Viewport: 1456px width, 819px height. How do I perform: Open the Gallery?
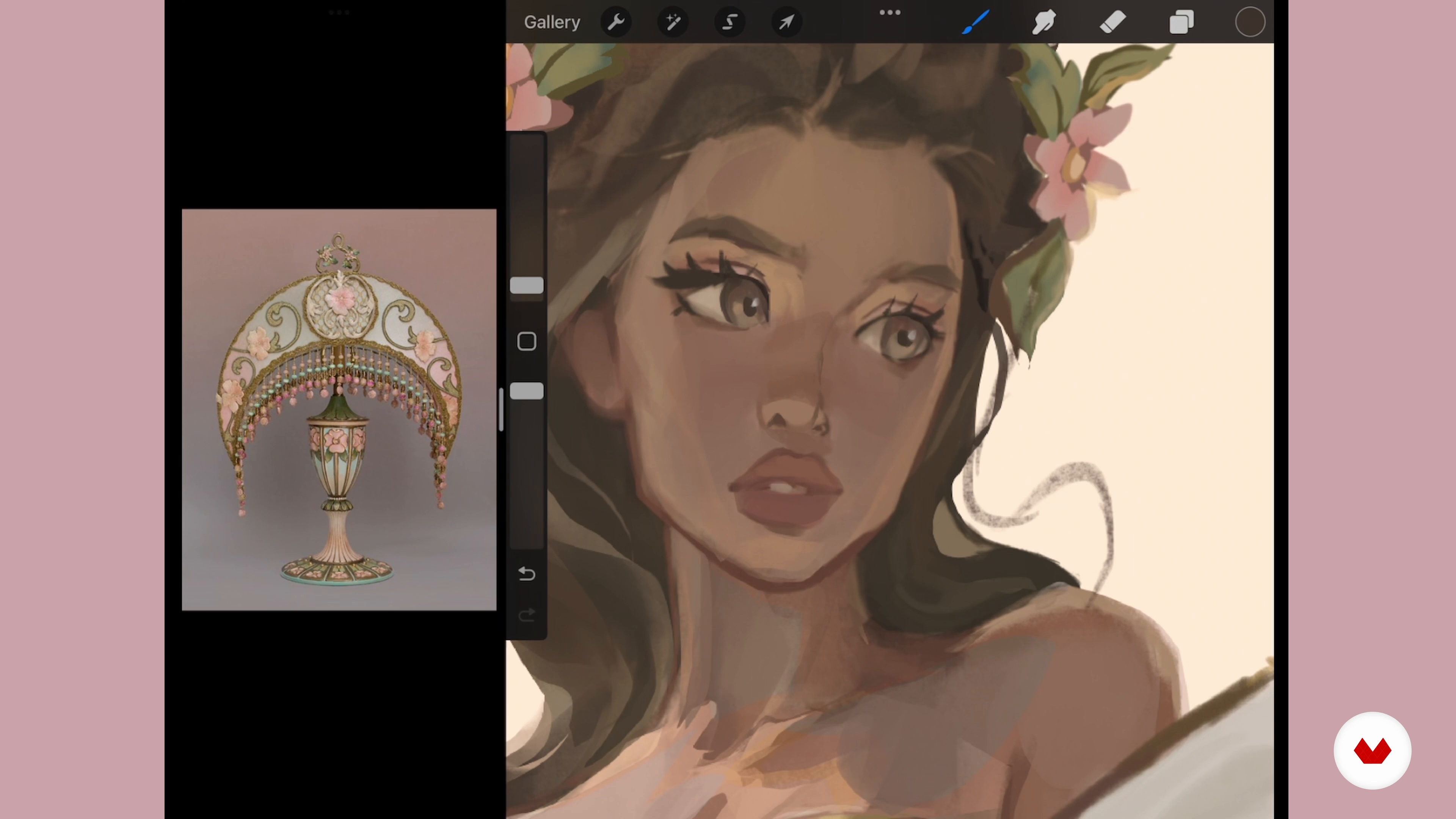point(552,22)
